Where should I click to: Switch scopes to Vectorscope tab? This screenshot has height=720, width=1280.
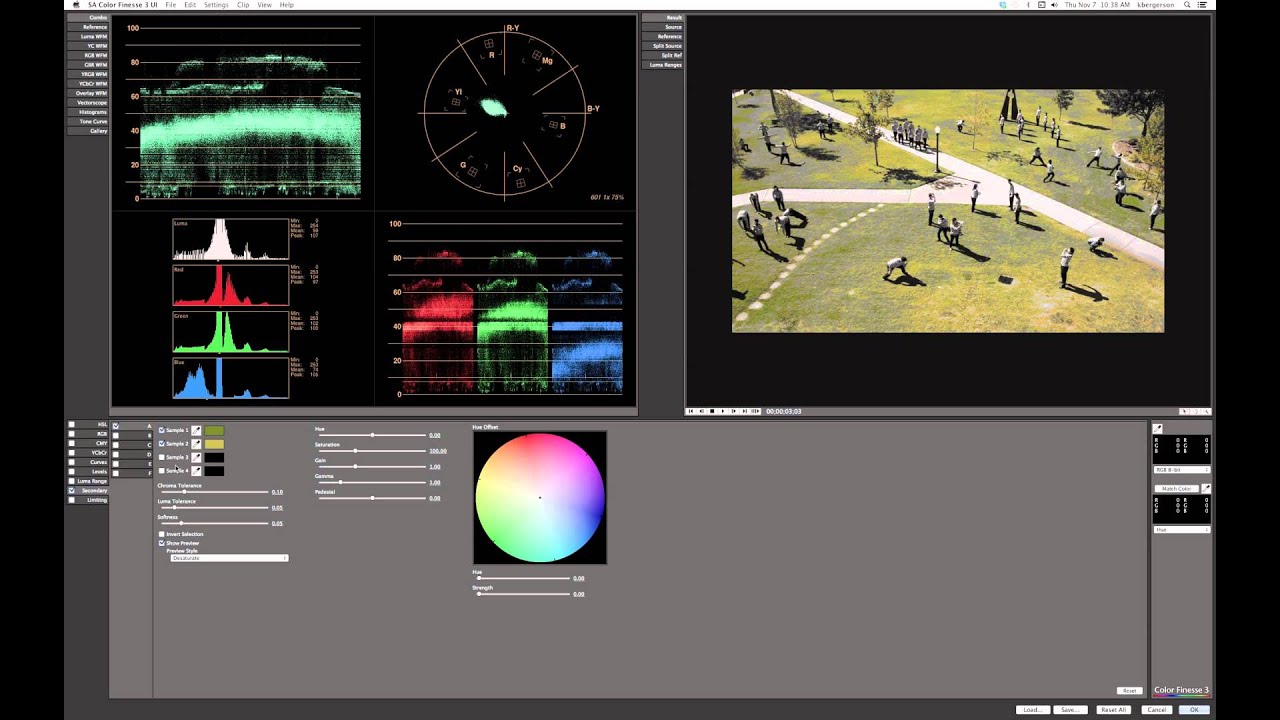(87, 103)
